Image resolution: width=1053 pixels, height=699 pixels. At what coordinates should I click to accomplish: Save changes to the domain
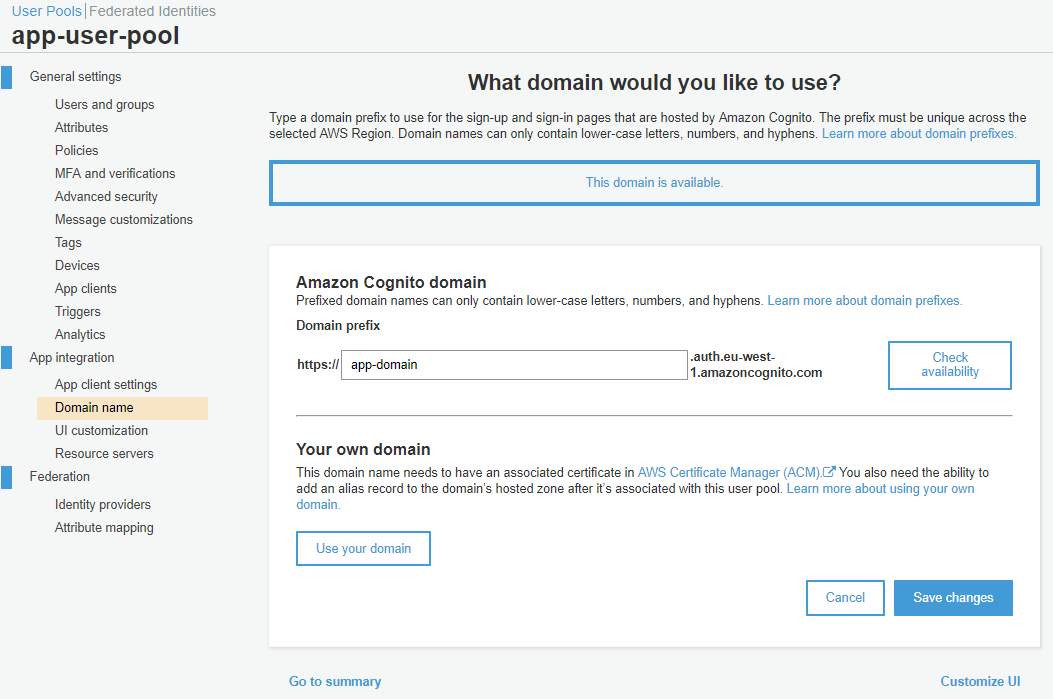coord(953,598)
